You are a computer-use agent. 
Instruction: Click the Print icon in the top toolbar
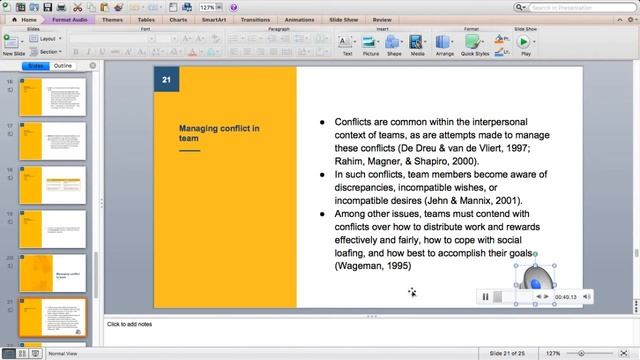coord(61,7)
